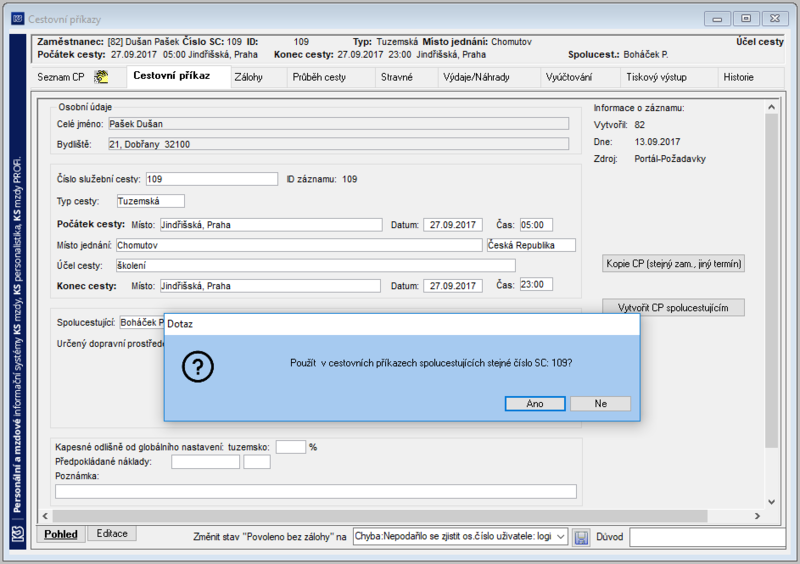Image resolution: width=800 pixels, height=564 pixels.
Task: Click the Konec cesty Čas field 23:00
Action: [536, 284]
